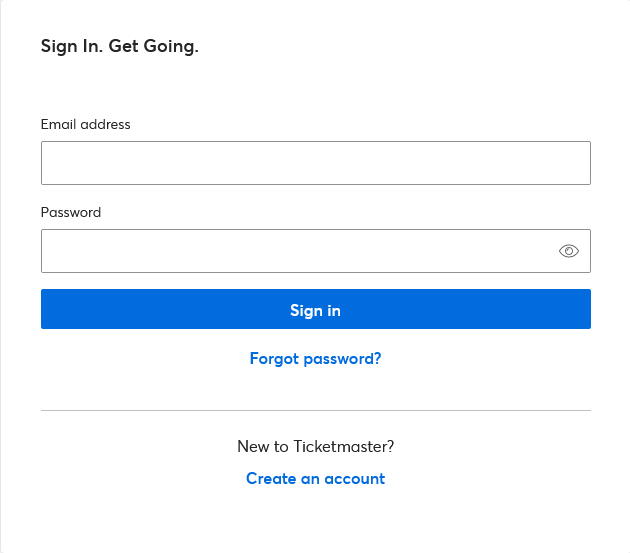630x553 pixels.
Task: Show password using the eye icon
Action: 569,251
